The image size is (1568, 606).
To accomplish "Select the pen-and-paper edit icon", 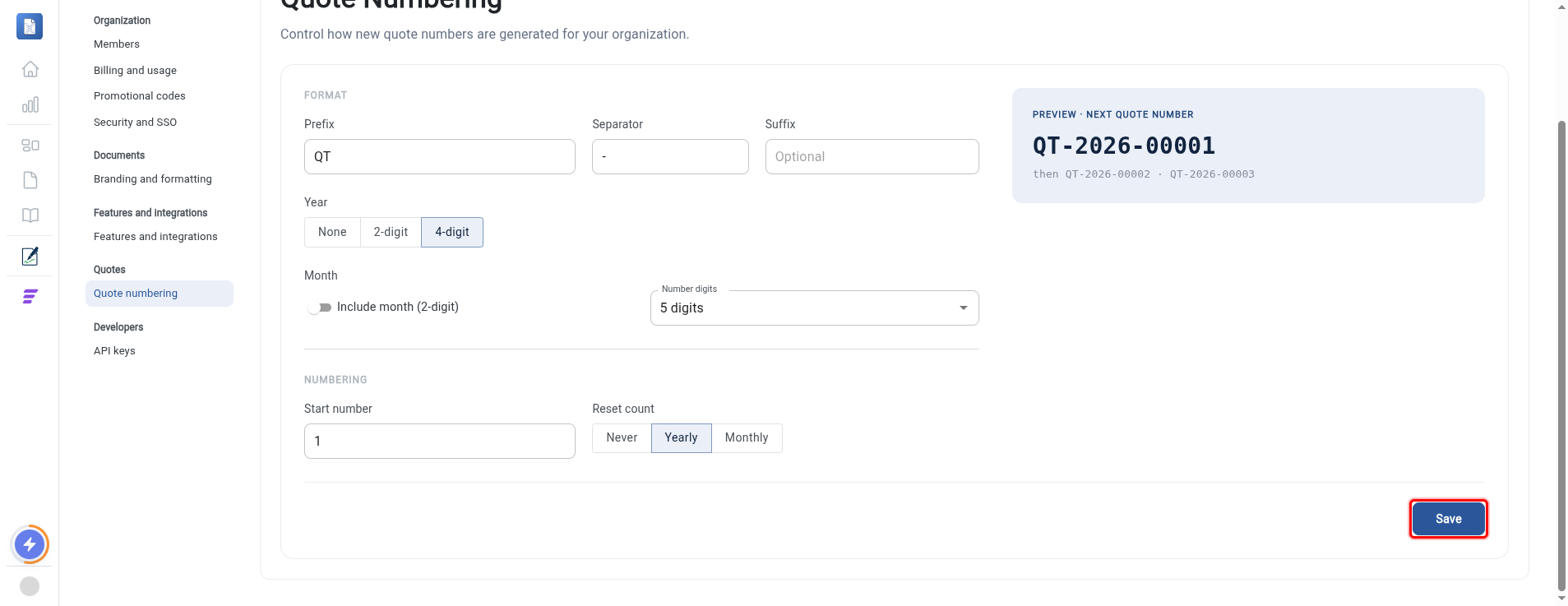I will pyautogui.click(x=30, y=257).
